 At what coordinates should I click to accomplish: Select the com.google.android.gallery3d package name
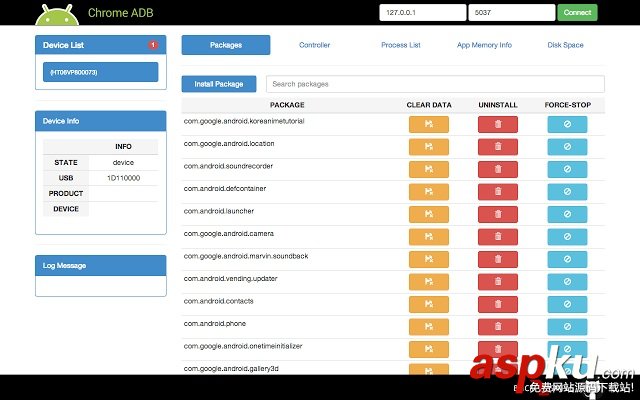click(x=231, y=369)
